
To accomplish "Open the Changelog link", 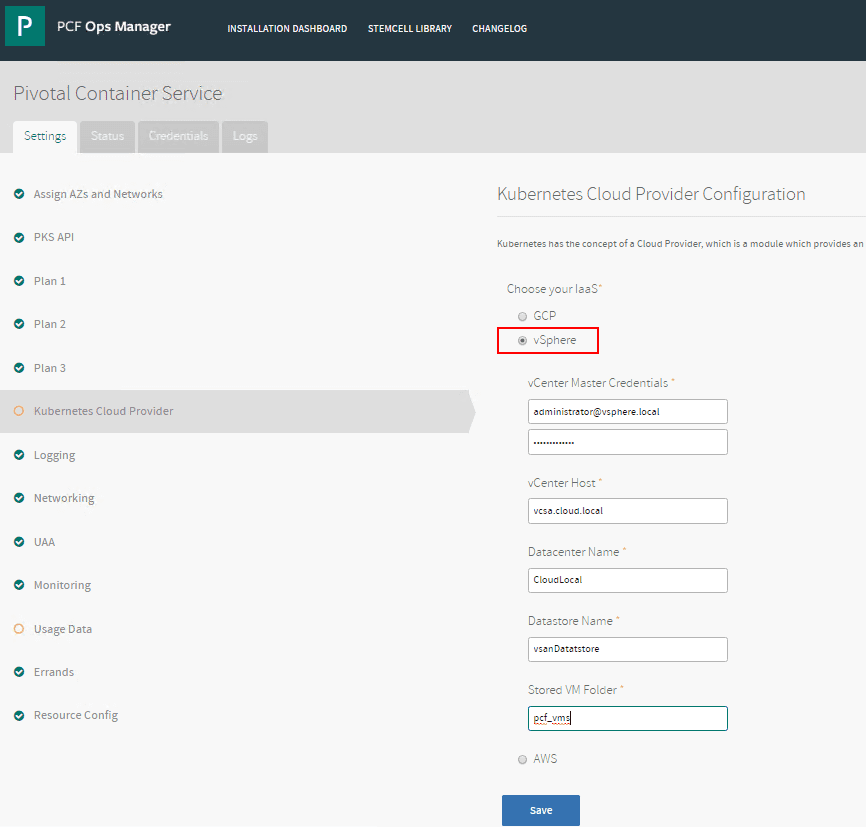I will pyautogui.click(x=499, y=29).
